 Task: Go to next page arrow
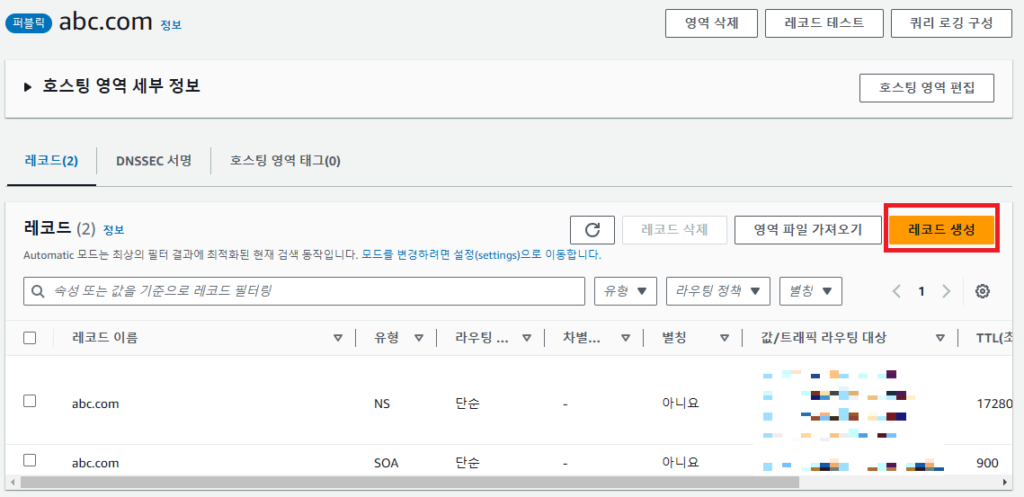[x=946, y=291]
